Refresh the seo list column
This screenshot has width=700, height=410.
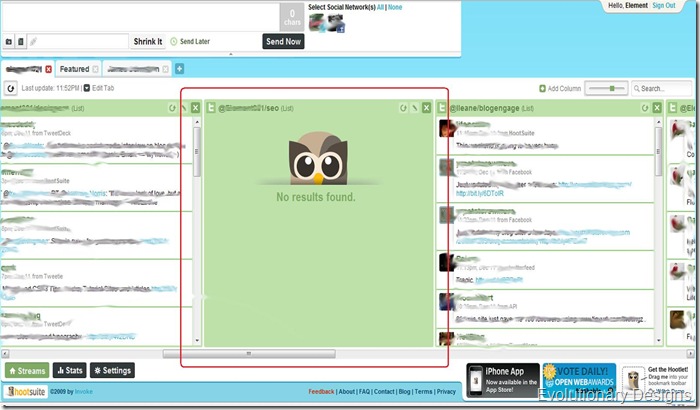[x=403, y=108]
